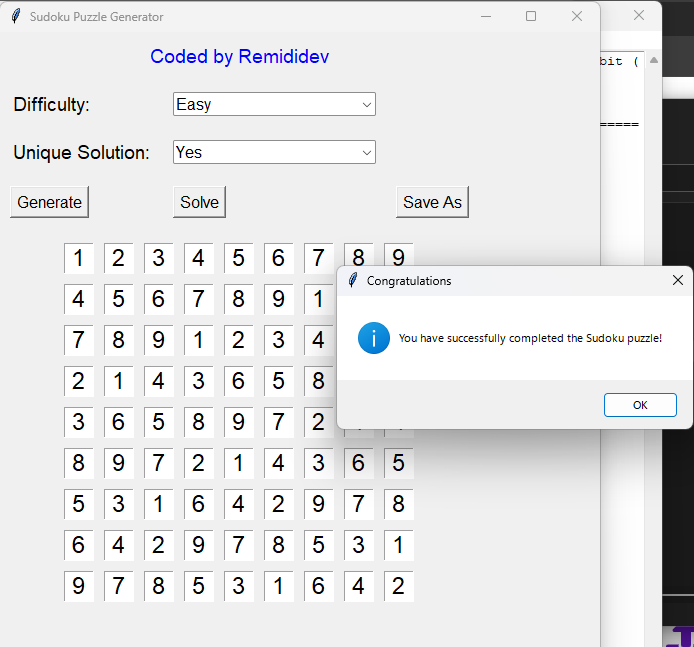
Task: Click the grid's center cell containing 9
Action: click(x=238, y=422)
